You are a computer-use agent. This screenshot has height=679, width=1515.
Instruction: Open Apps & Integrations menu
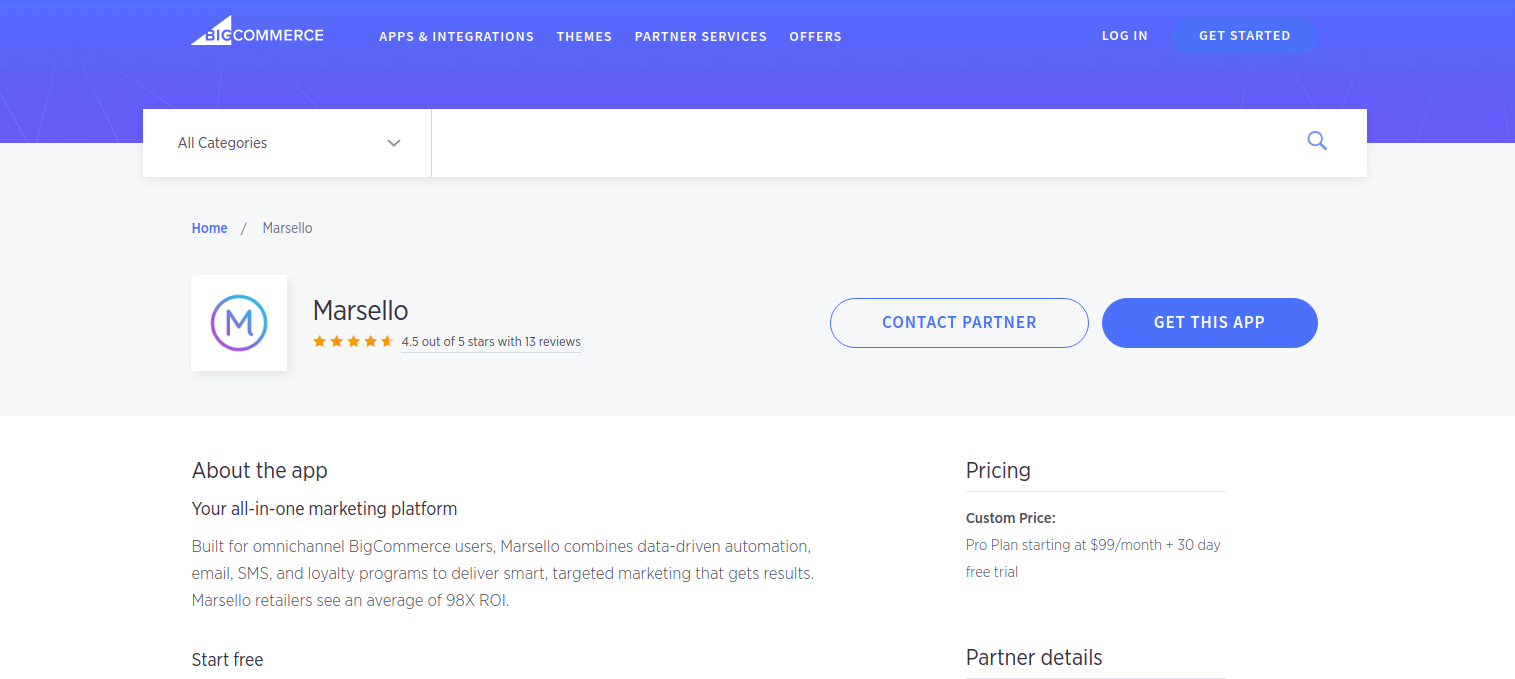click(x=456, y=36)
